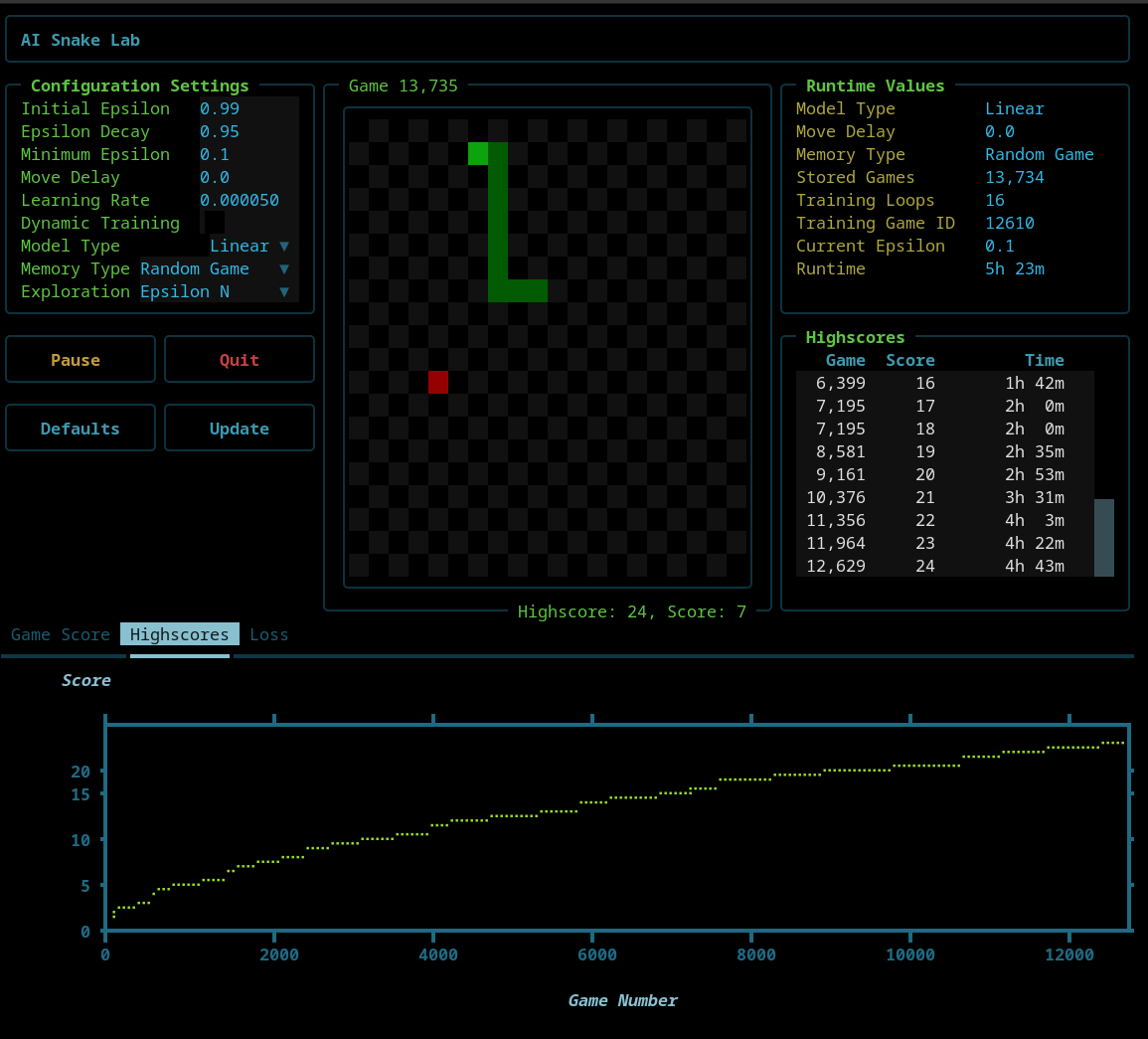Select the Highscores plot tab
This screenshot has width=1148, height=1039.
tap(180, 634)
